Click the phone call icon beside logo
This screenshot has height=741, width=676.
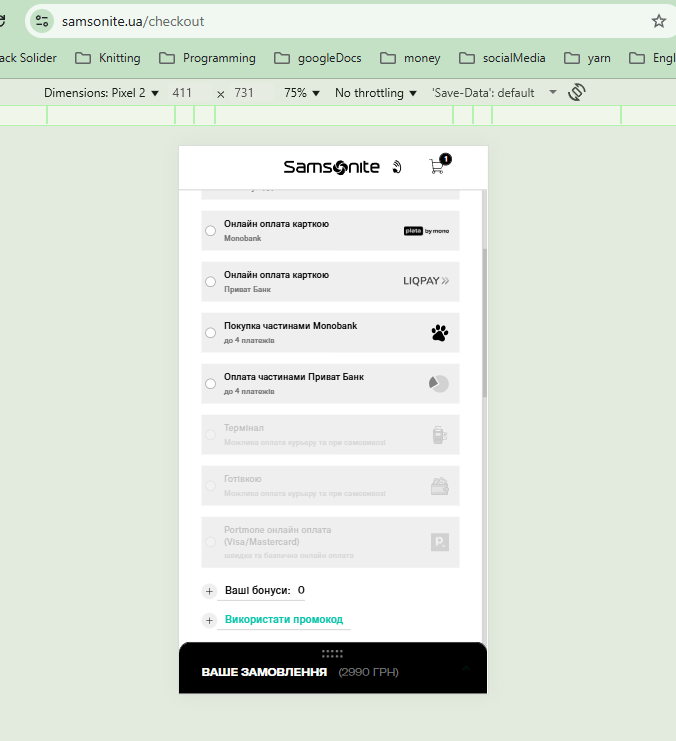(x=397, y=167)
